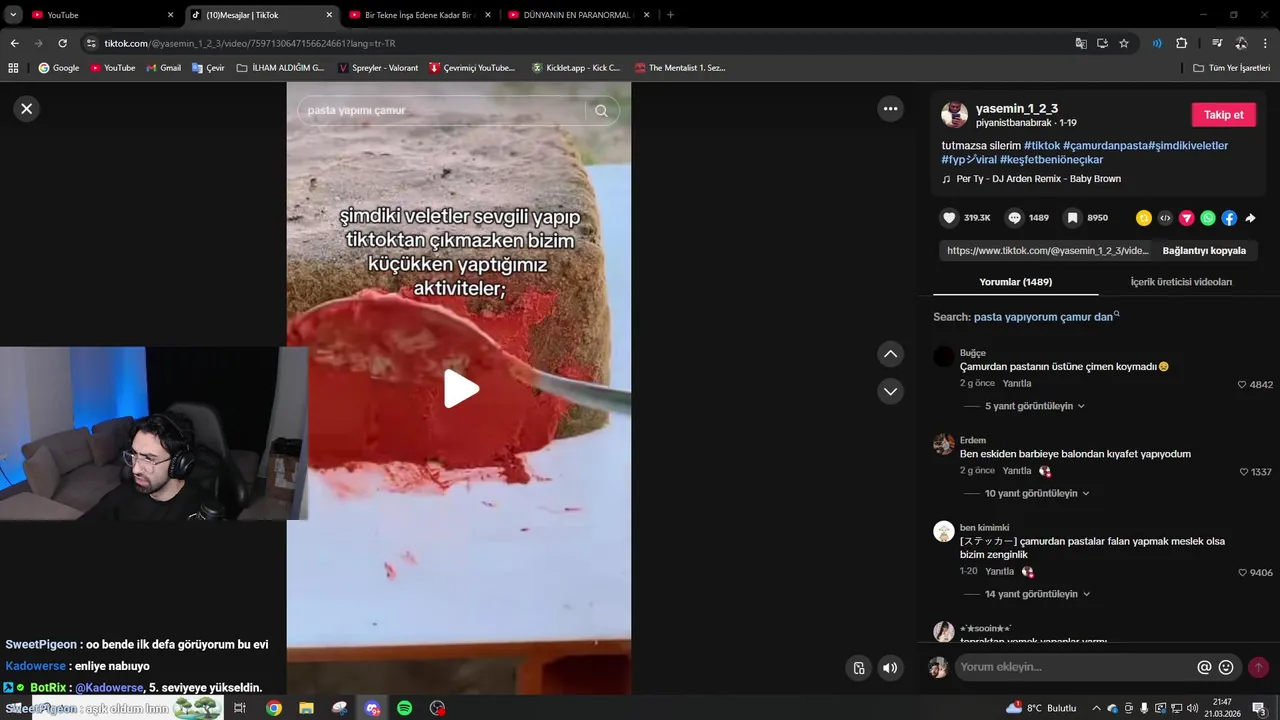Open the tab search dropdown arrow

[x=13, y=15]
